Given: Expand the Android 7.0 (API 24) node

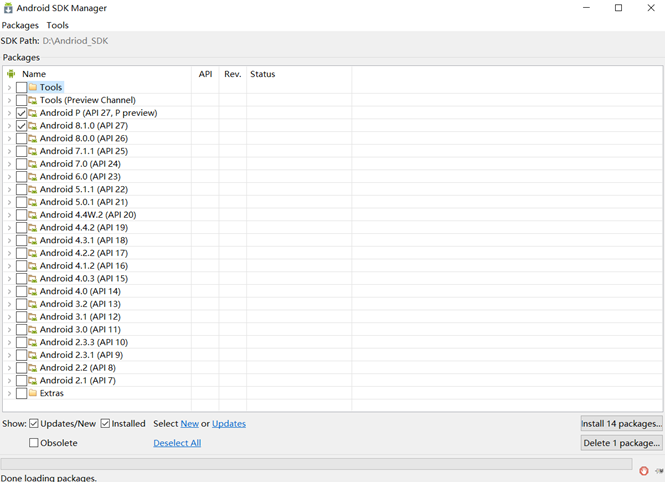Looking at the screenshot, I should point(9,164).
